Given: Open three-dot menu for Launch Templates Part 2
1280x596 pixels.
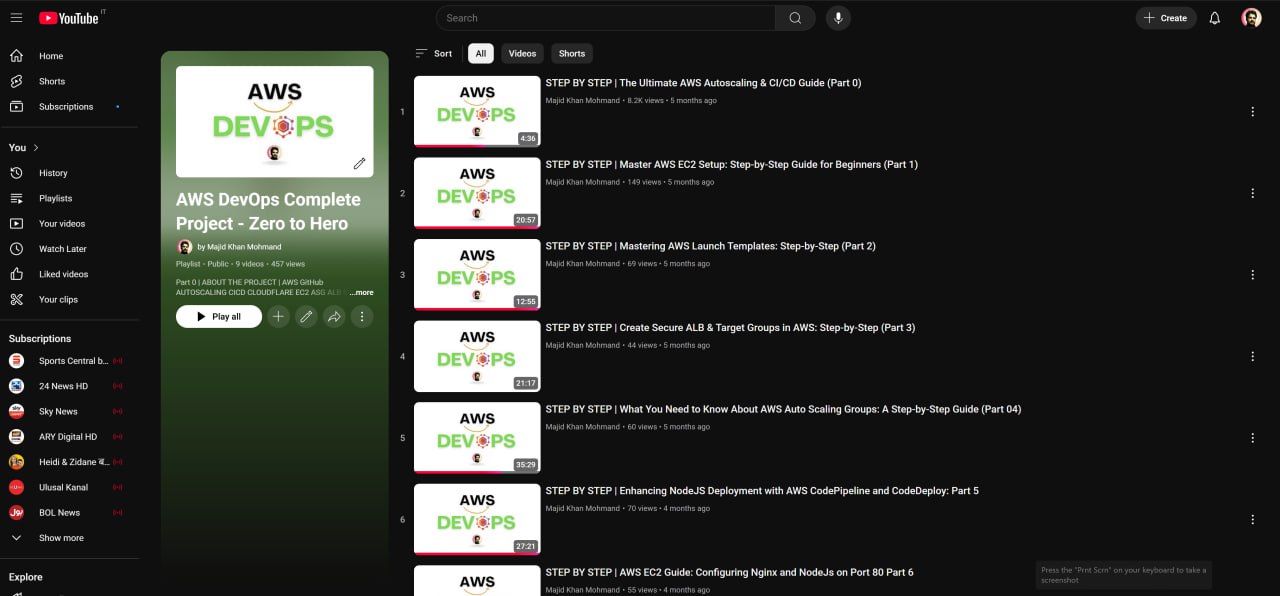Looking at the screenshot, I should click(1252, 275).
